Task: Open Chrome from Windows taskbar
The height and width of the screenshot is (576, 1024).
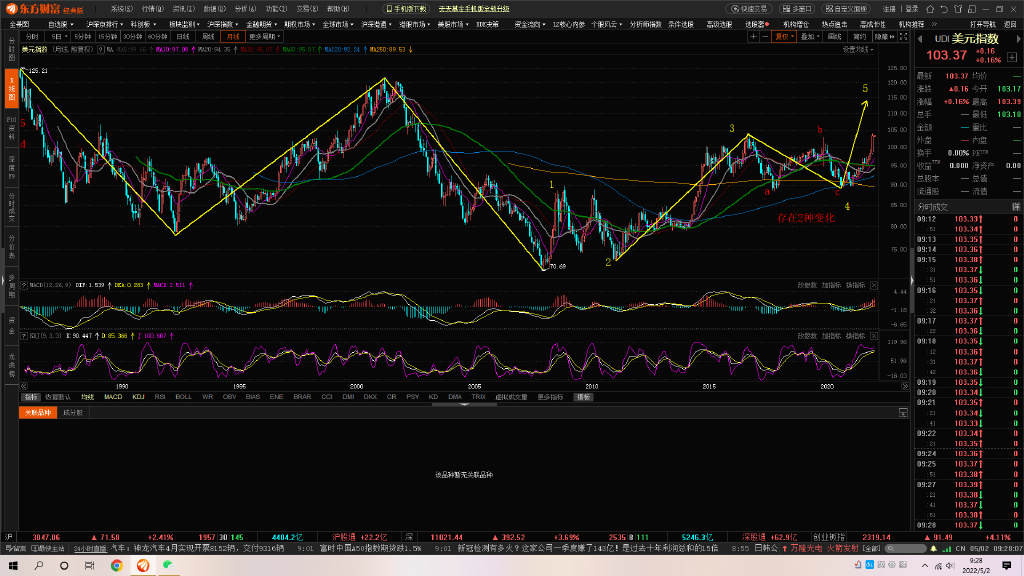Action: click(117, 566)
